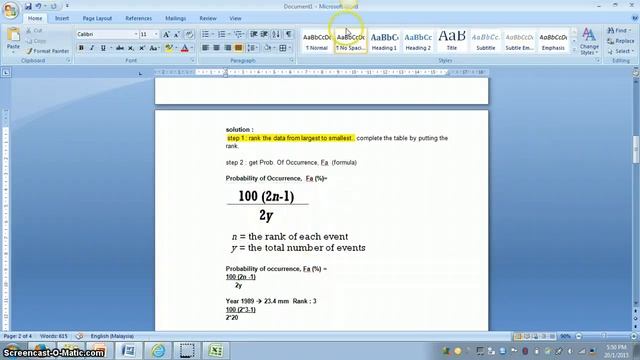Open the Paragraph dialog launcher
The image size is (640, 360).
[x=291, y=60]
